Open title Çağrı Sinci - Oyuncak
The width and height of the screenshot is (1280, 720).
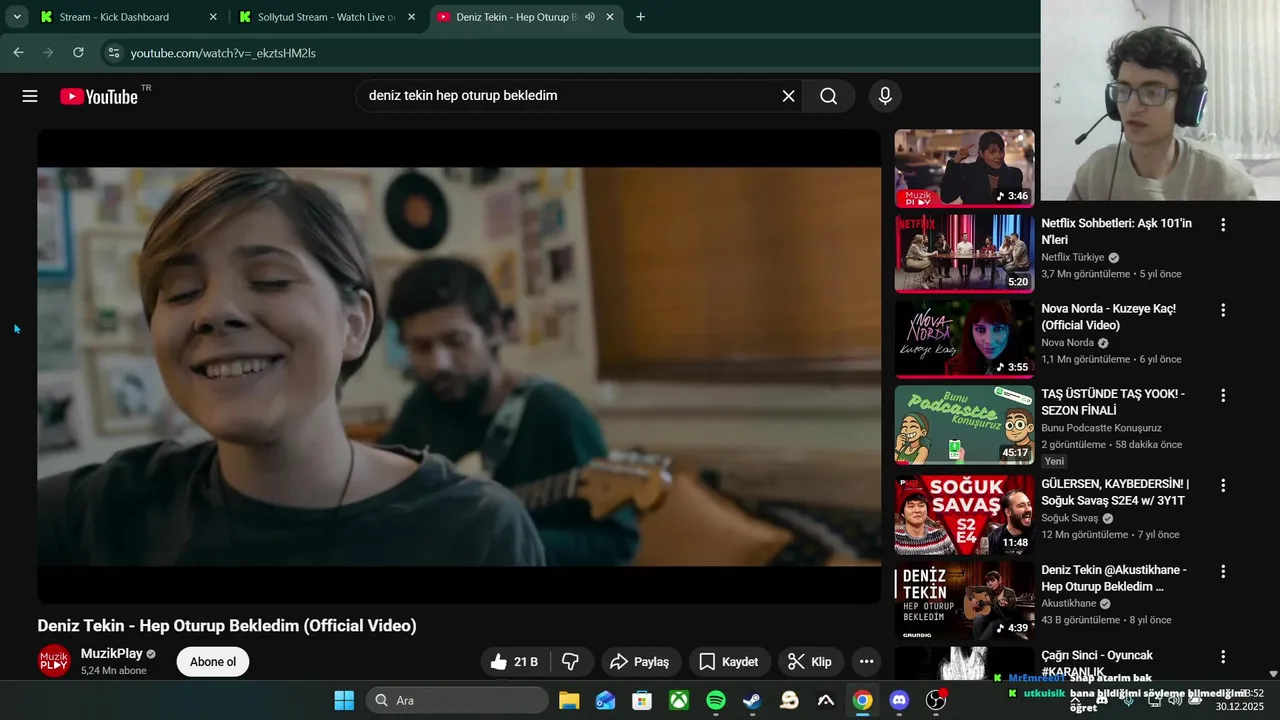click(x=1097, y=663)
